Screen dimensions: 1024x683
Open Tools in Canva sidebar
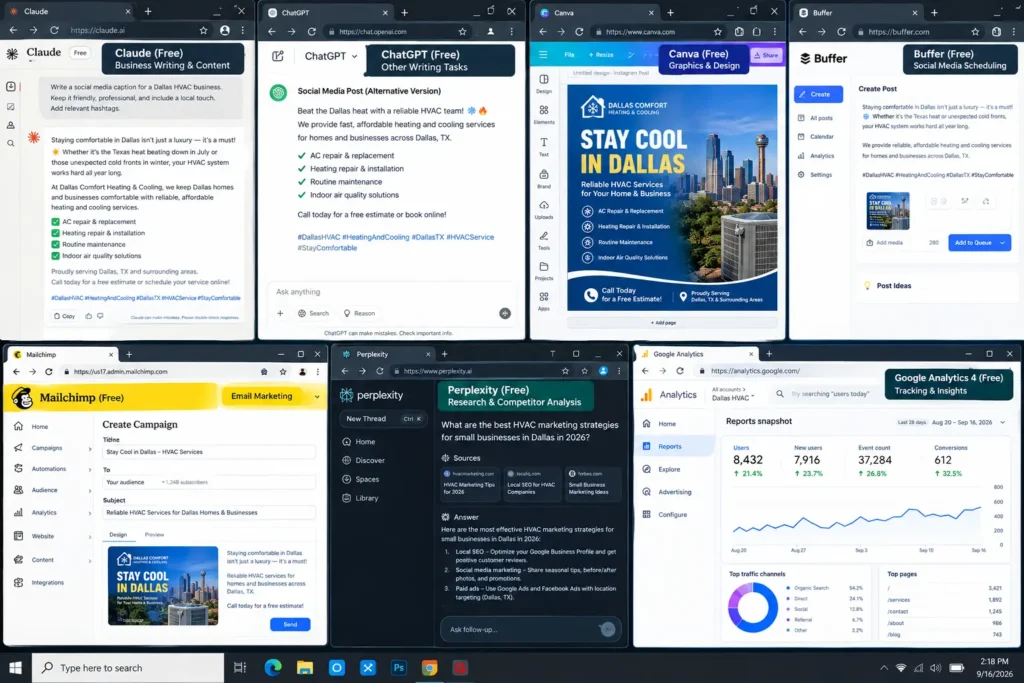pos(544,240)
